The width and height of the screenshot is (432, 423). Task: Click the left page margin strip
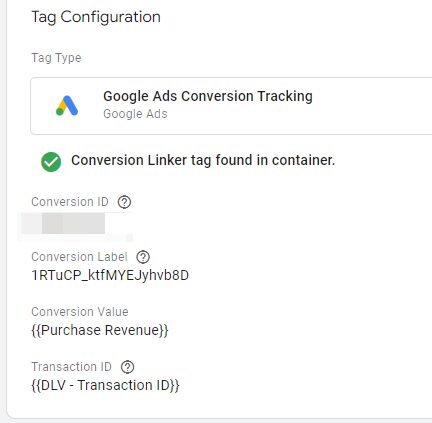point(3,211)
